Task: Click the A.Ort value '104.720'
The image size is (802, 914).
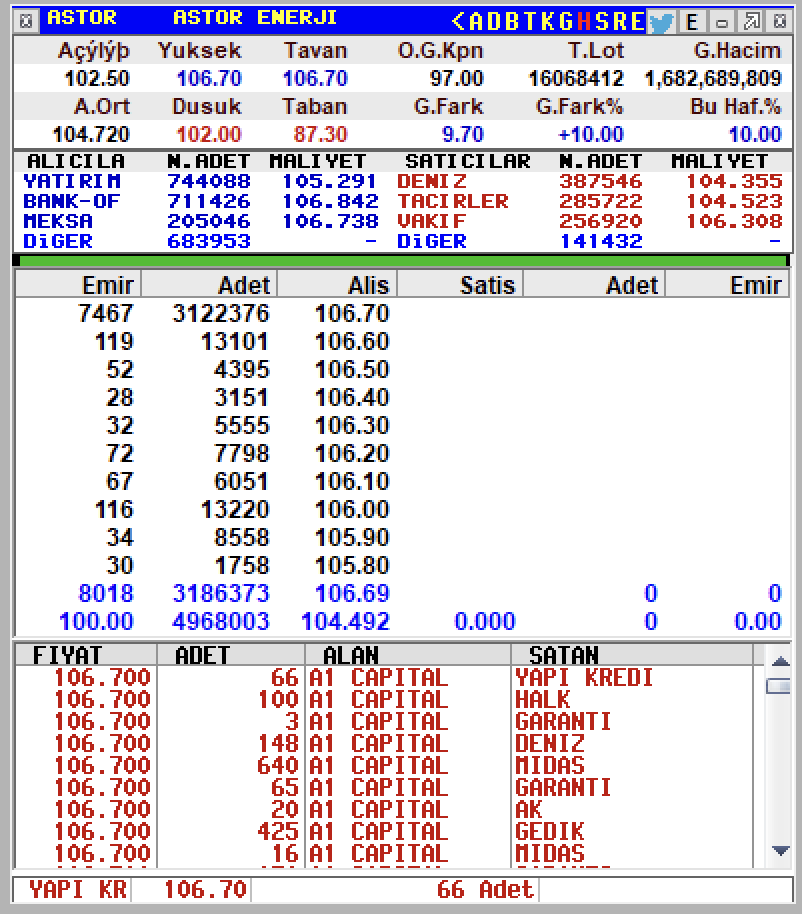Action: [x=91, y=134]
